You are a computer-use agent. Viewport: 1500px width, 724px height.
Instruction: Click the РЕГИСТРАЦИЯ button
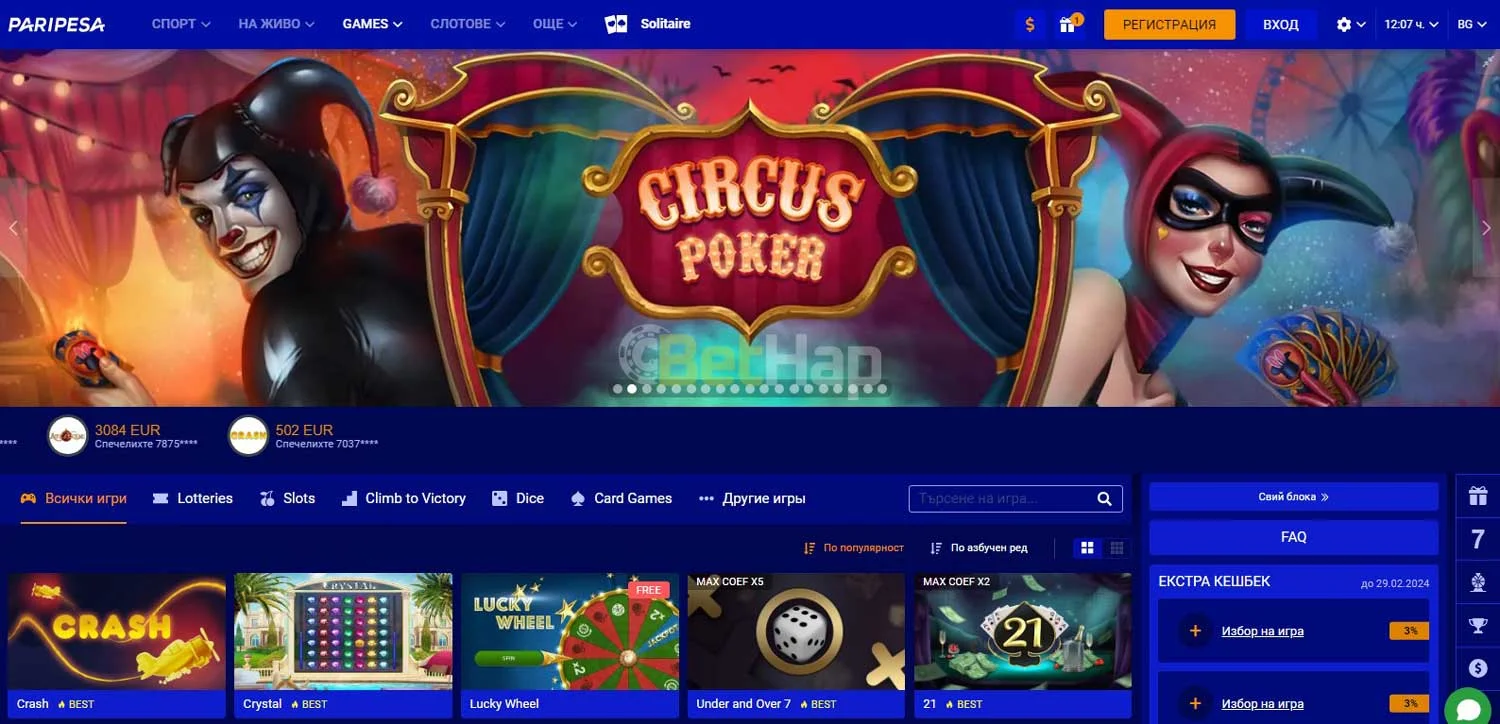pyautogui.click(x=1168, y=23)
